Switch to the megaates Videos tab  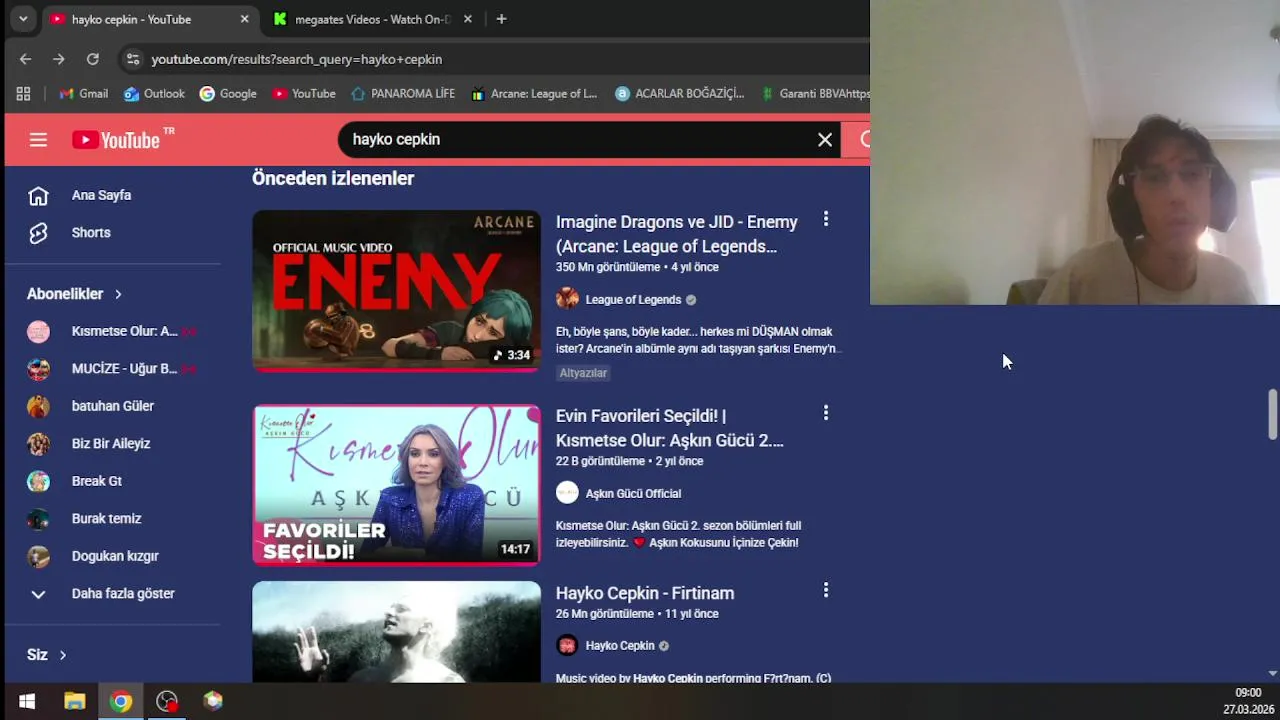[370, 19]
